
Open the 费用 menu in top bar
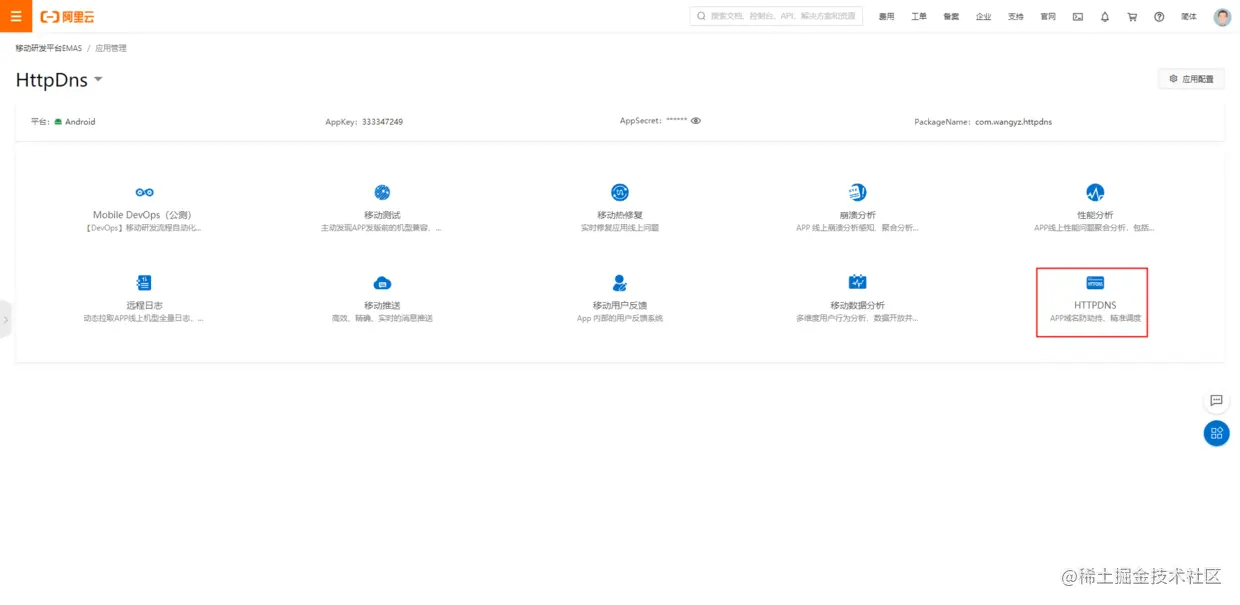pyautogui.click(x=886, y=17)
